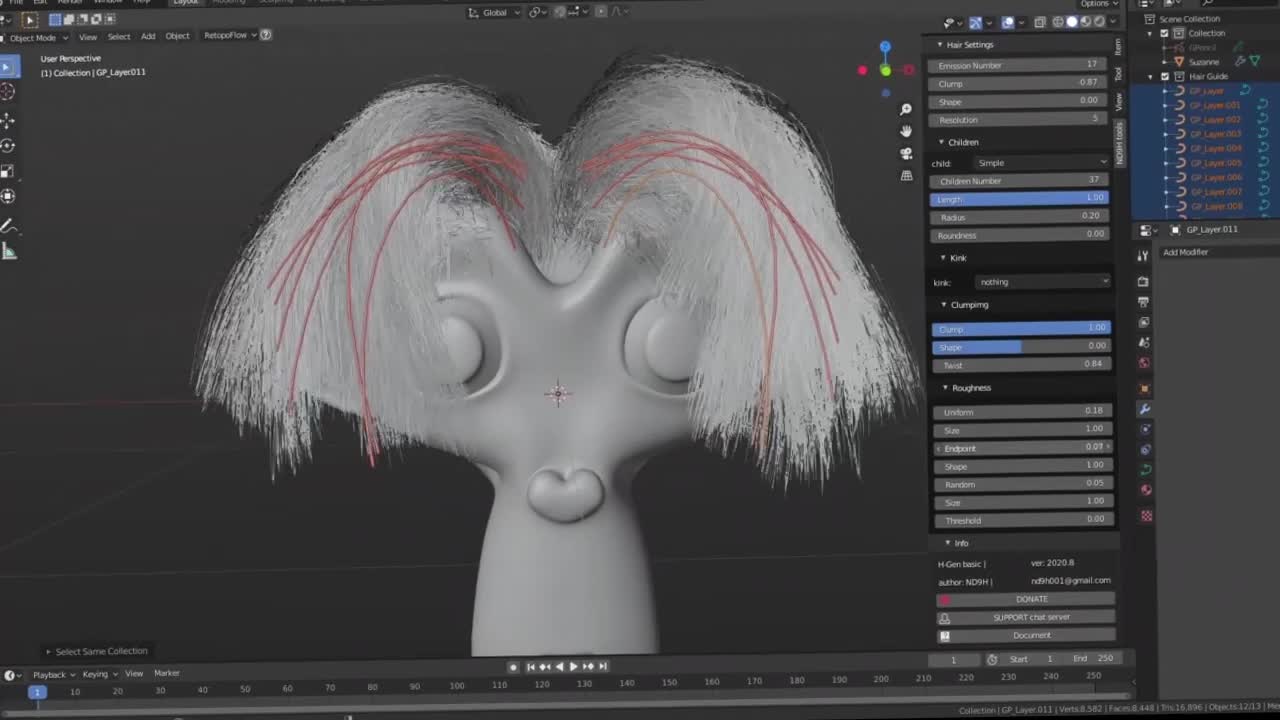The width and height of the screenshot is (1280, 720).
Task: Toggle camera view icon in viewport
Action: [906, 153]
